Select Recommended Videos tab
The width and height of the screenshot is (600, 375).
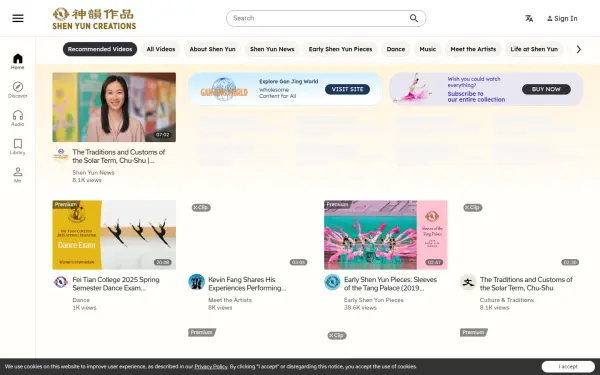click(100, 49)
